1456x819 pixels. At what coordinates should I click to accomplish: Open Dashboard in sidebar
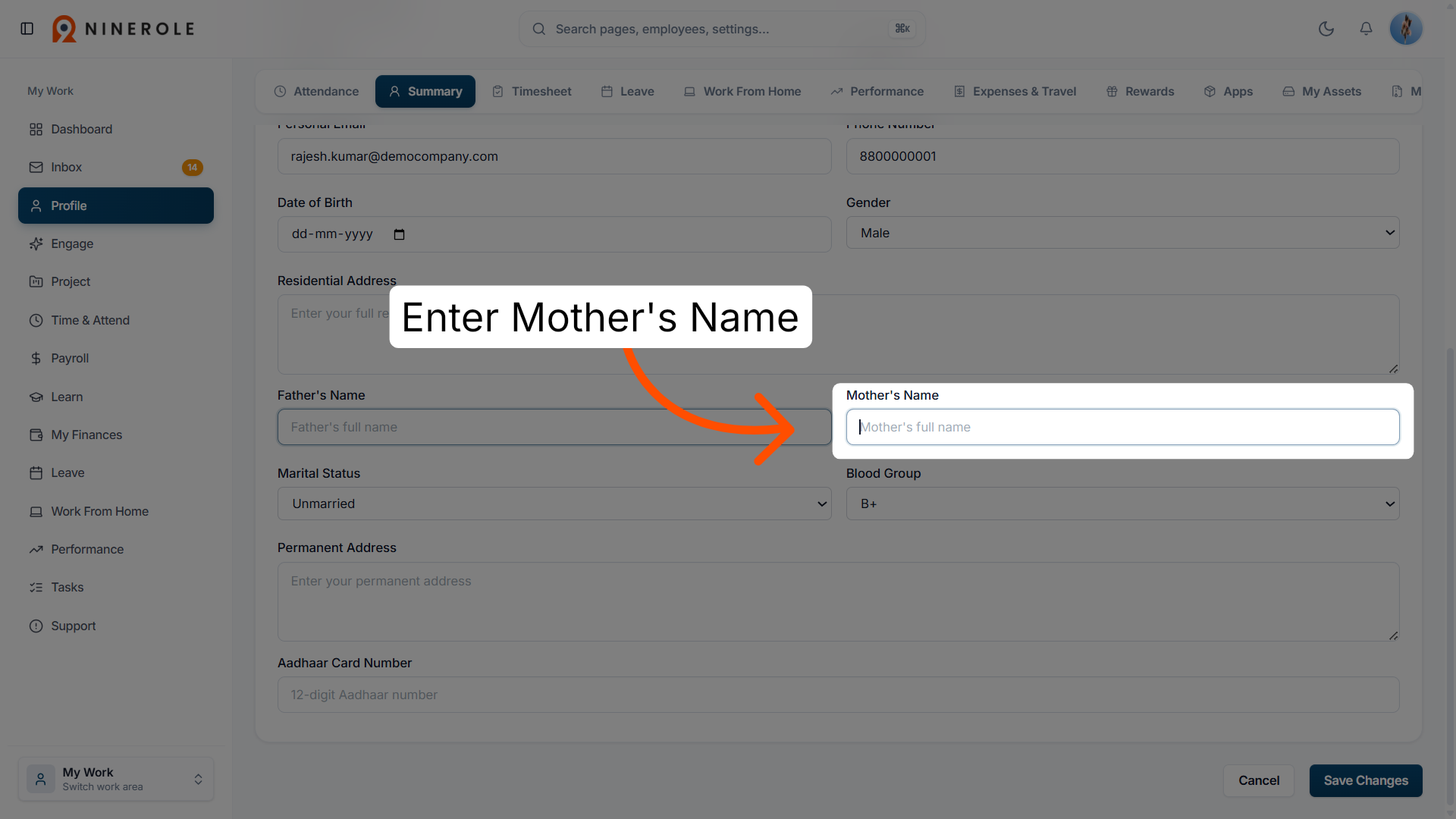pyautogui.click(x=116, y=129)
